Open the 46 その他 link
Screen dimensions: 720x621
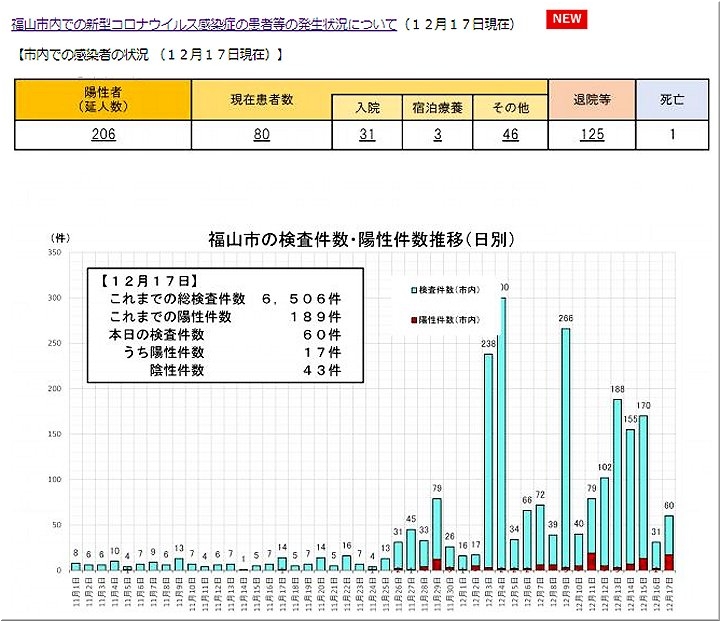click(510, 135)
